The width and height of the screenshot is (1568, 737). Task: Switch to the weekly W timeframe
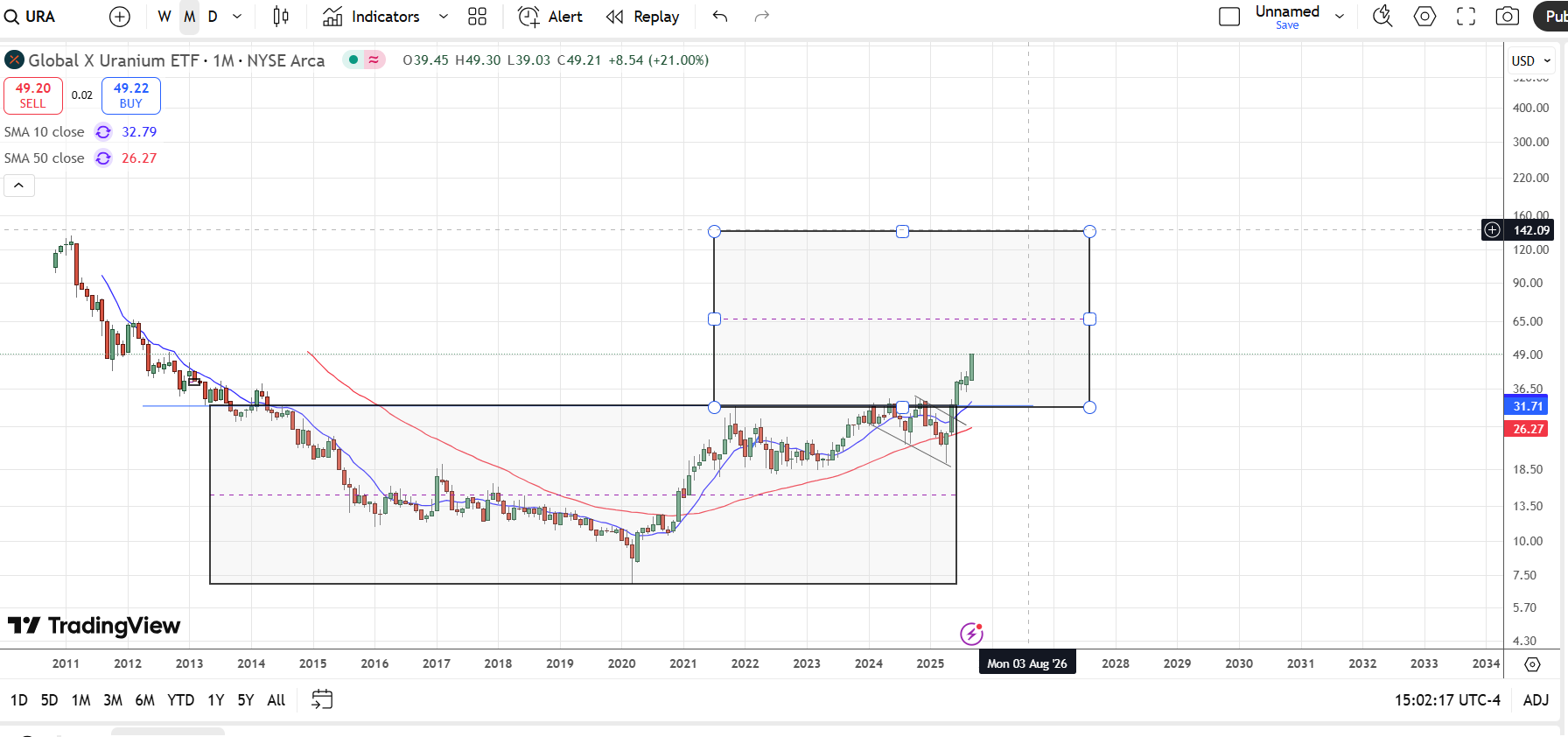point(164,17)
